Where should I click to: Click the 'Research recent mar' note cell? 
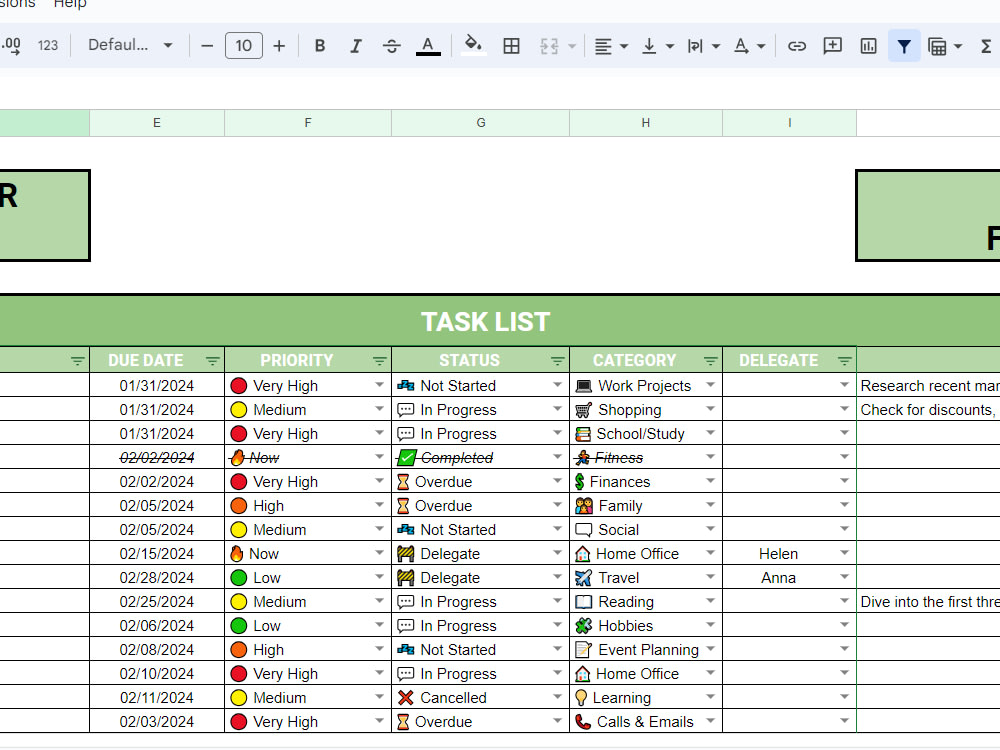pos(929,386)
